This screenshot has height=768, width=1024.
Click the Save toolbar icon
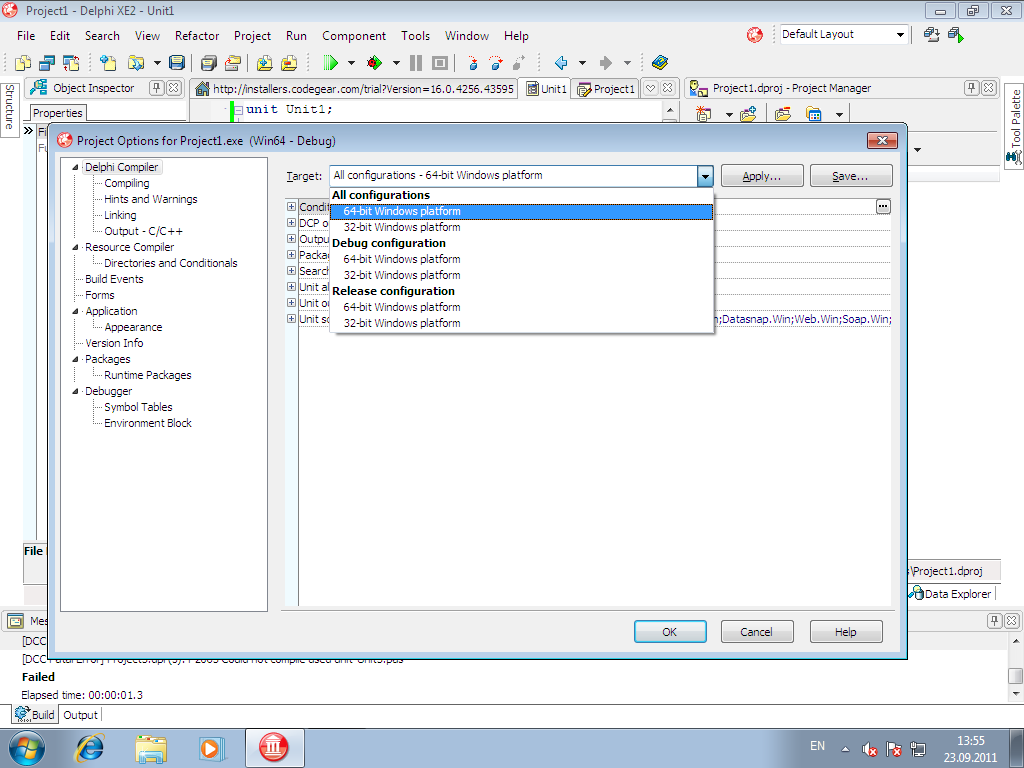tap(176, 63)
